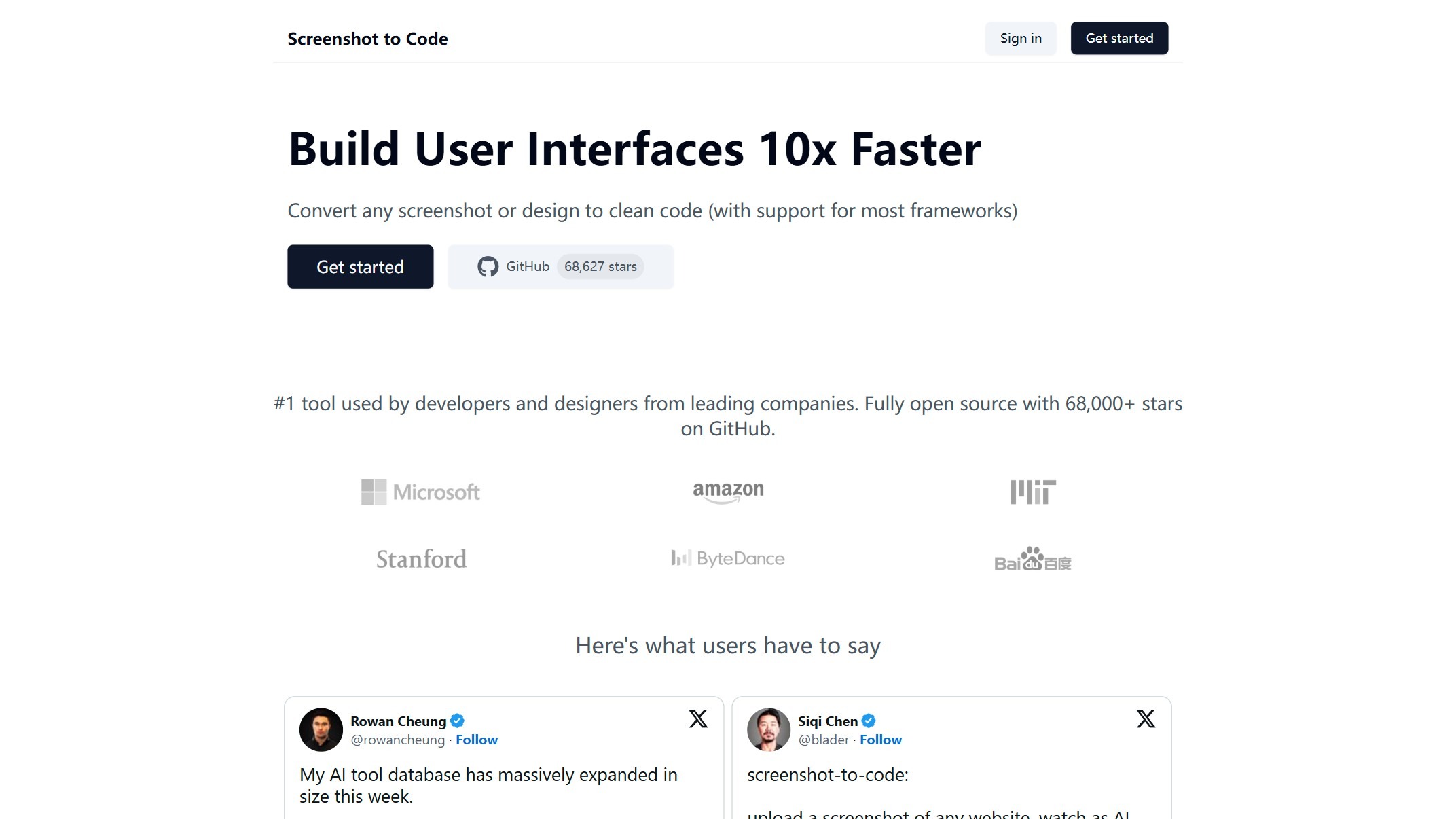Viewport: 1456px width, 819px height.
Task: Follow Rowan Cheung
Action: click(476, 740)
